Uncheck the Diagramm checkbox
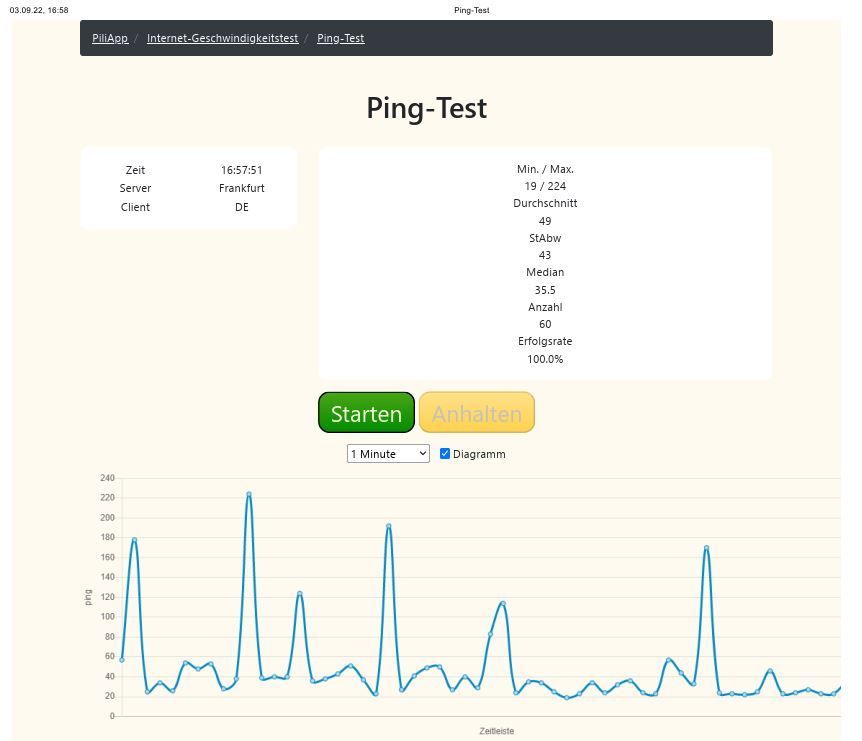This screenshot has width=862, height=741. [445, 454]
